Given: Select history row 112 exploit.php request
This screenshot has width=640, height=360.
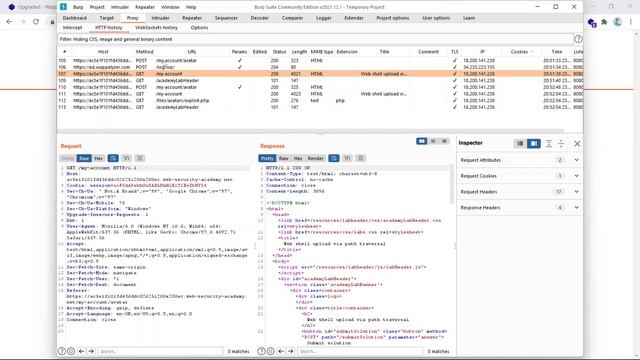Looking at the screenshot, I should pyautogui.click(x=320, y=100).
